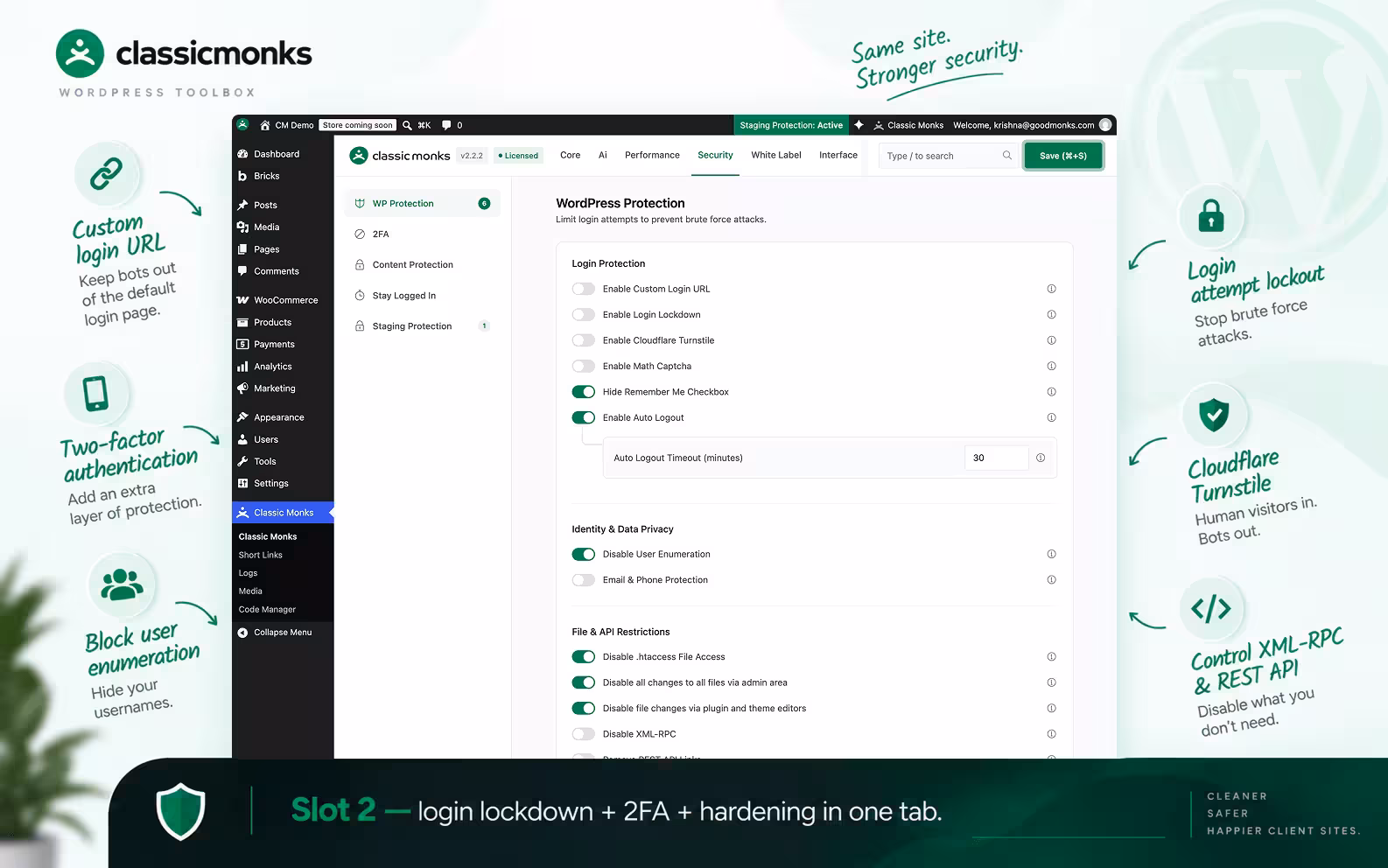Open the Appearance brush icon
This screenshot has height=868, width=1388.
(x=242, y=417)
